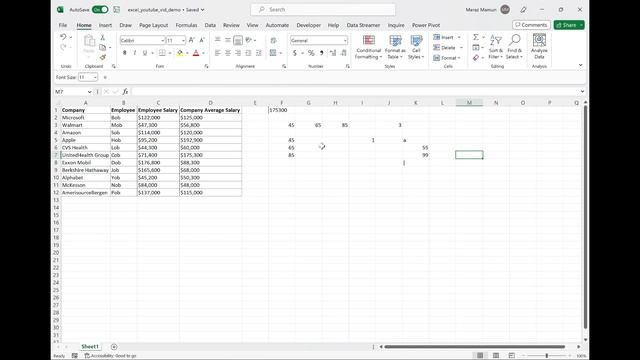Open Format as Table

point(395,47)
